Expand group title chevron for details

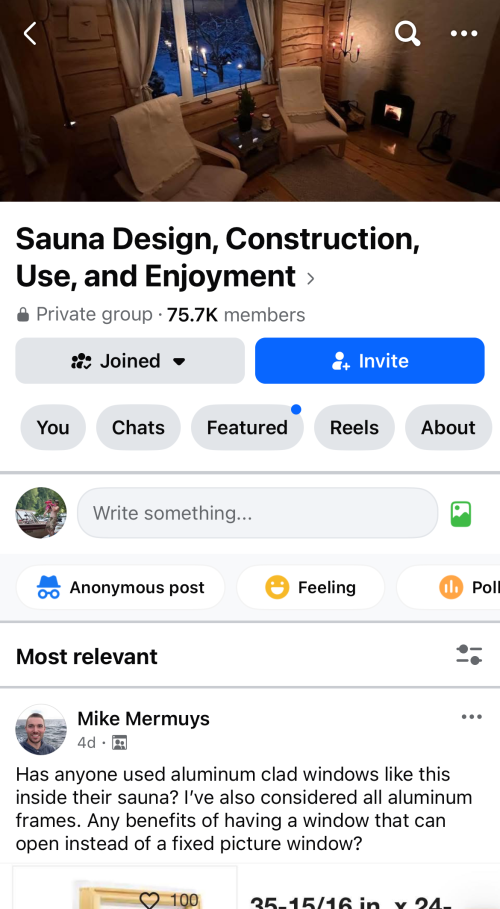coord(310,279)
